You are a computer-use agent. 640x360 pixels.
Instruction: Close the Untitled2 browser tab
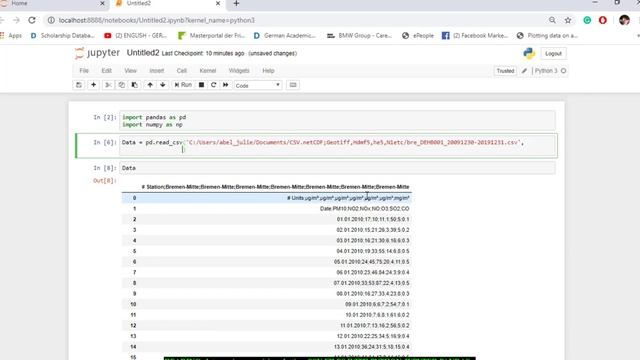[x=218, y=3]
